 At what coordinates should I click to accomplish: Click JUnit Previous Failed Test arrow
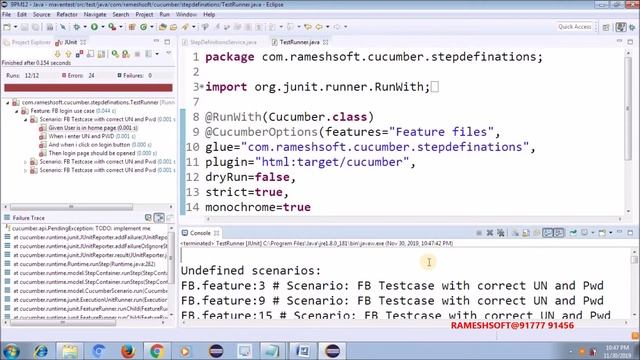[x=68, y=54]
